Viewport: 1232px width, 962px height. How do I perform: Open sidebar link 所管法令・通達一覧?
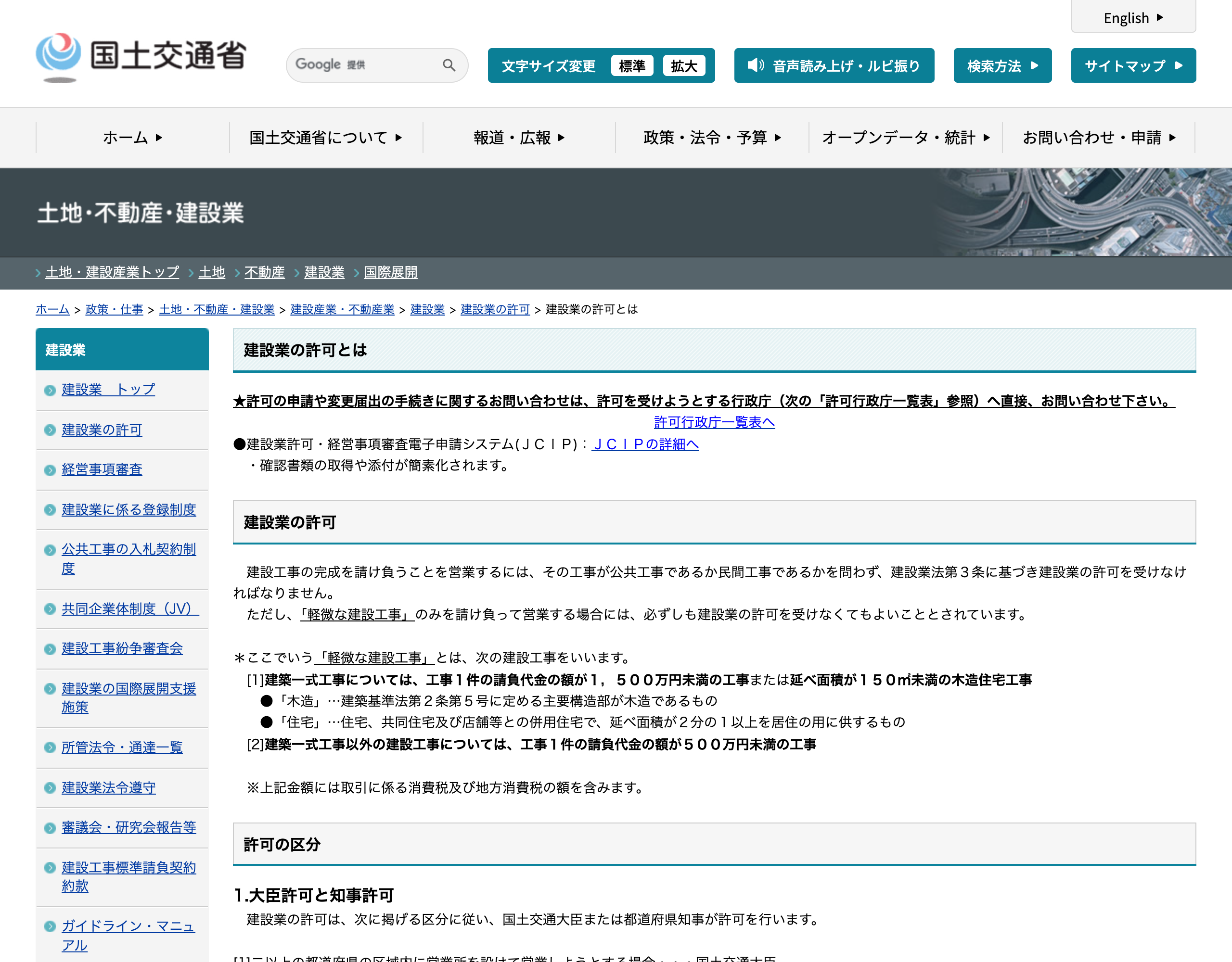tap(122, 748)
